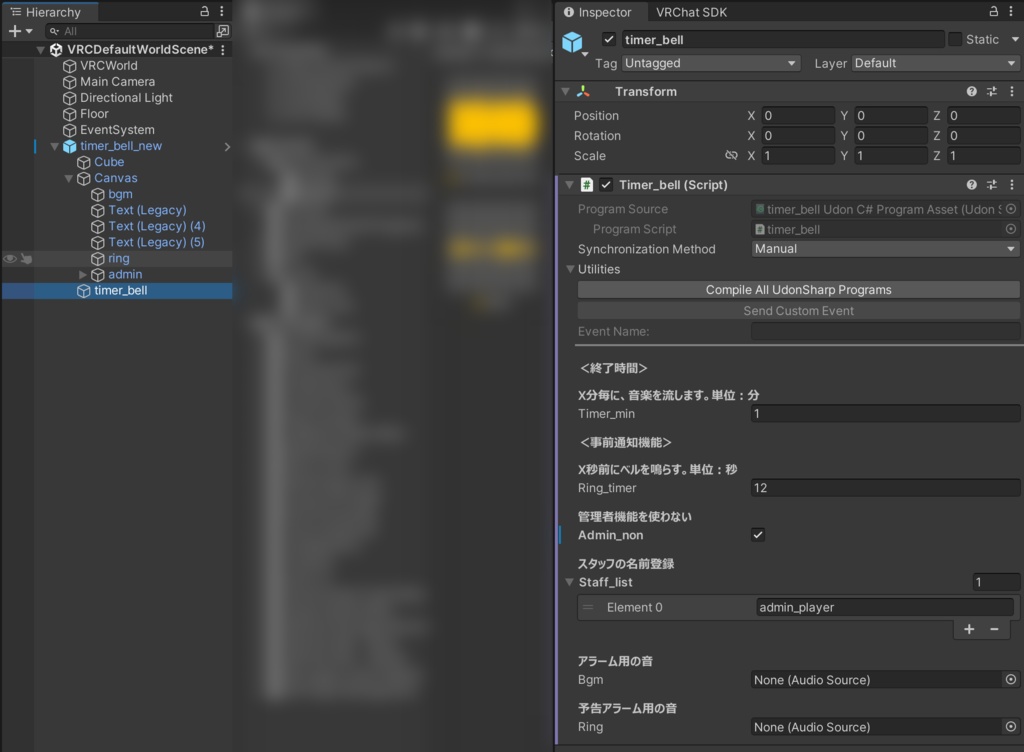Viewport: 1024px width, 752px height.
Task: Collapse the Utilities foldout
Action: [570, 269]
